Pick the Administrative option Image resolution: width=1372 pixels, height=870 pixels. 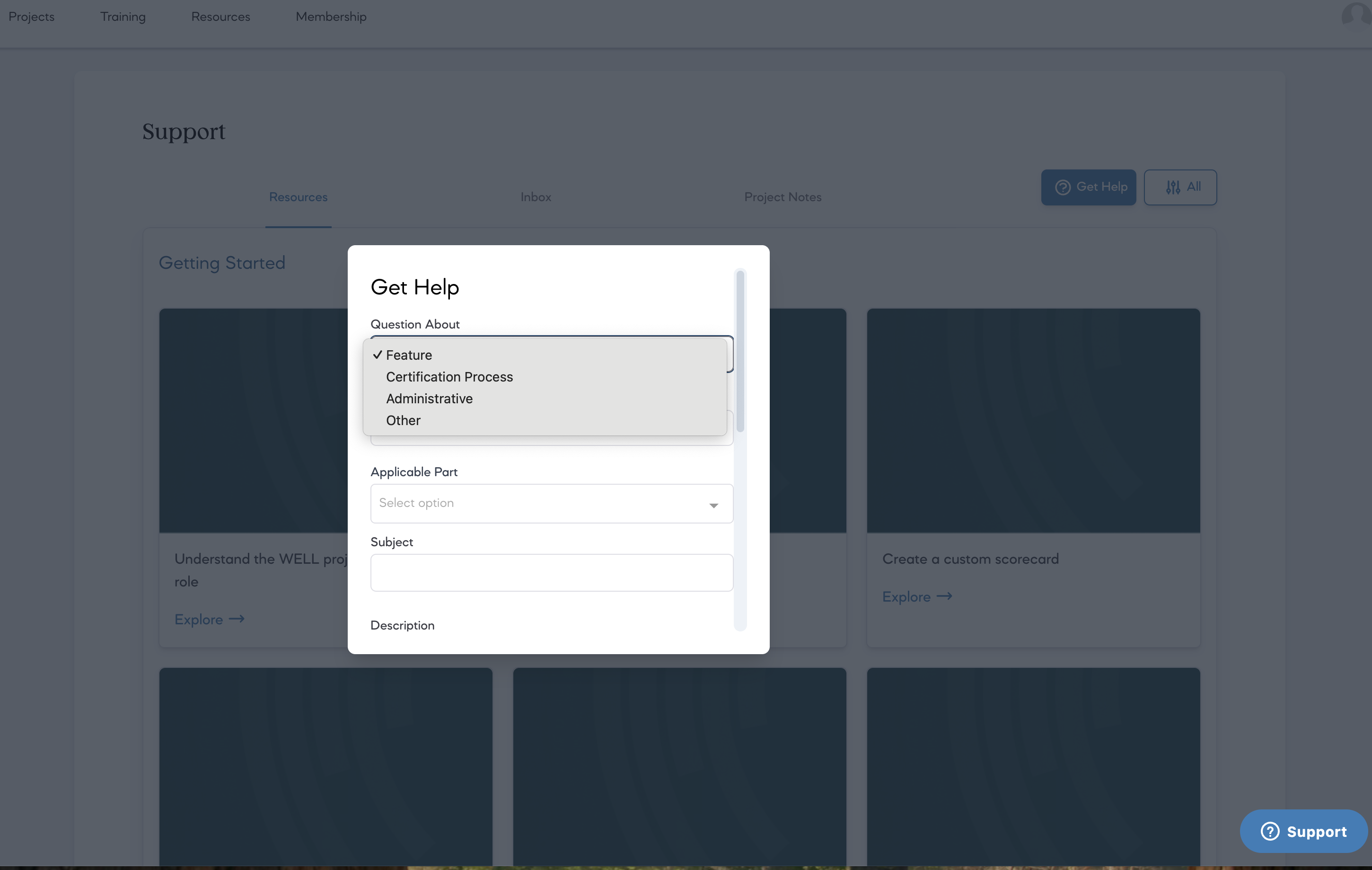545,399
